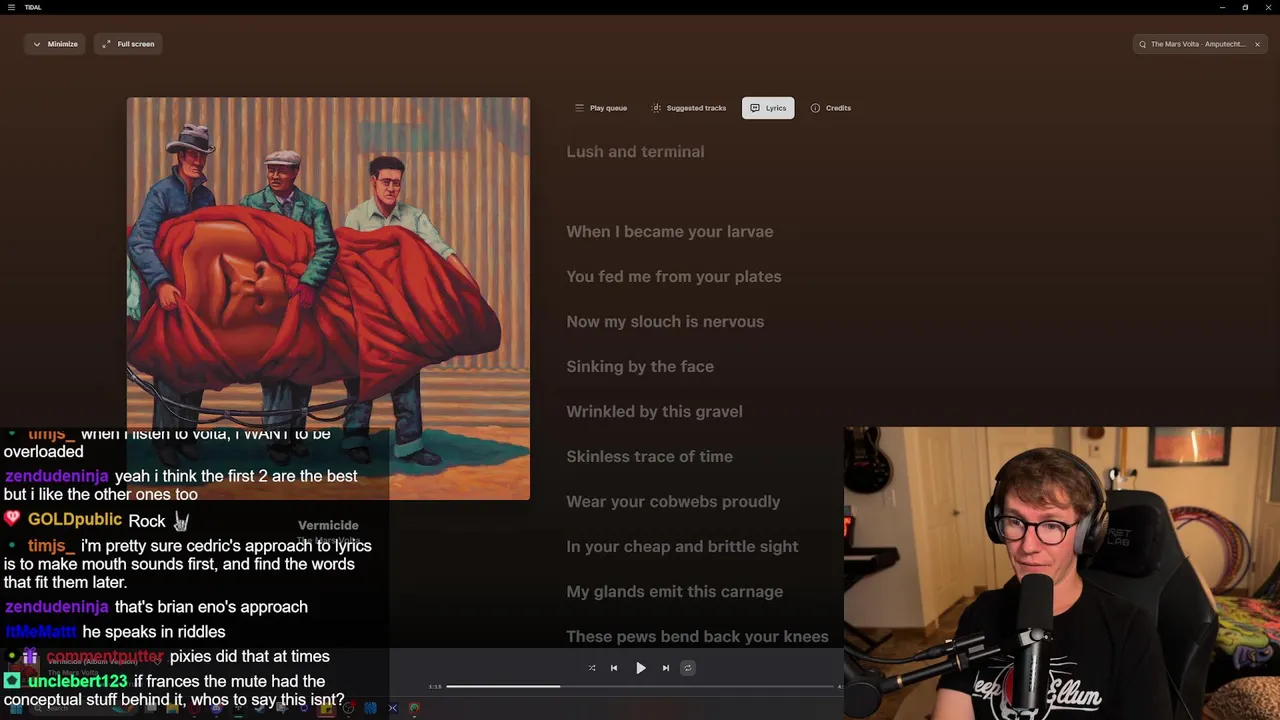Jump to lyric 'My glands emit this carnage'
The width and height of the screenshot is (1280, 720).
[x=675, y=592]
